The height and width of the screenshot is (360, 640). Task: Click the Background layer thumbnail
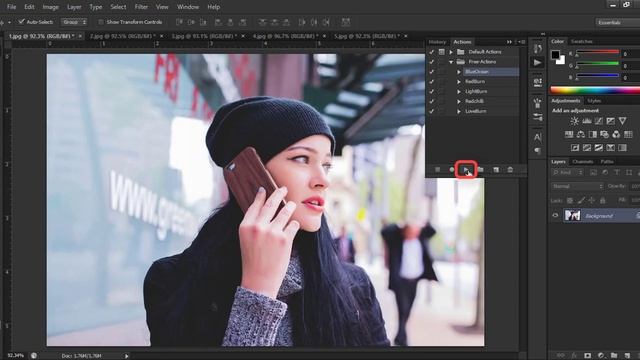(572, 215)
